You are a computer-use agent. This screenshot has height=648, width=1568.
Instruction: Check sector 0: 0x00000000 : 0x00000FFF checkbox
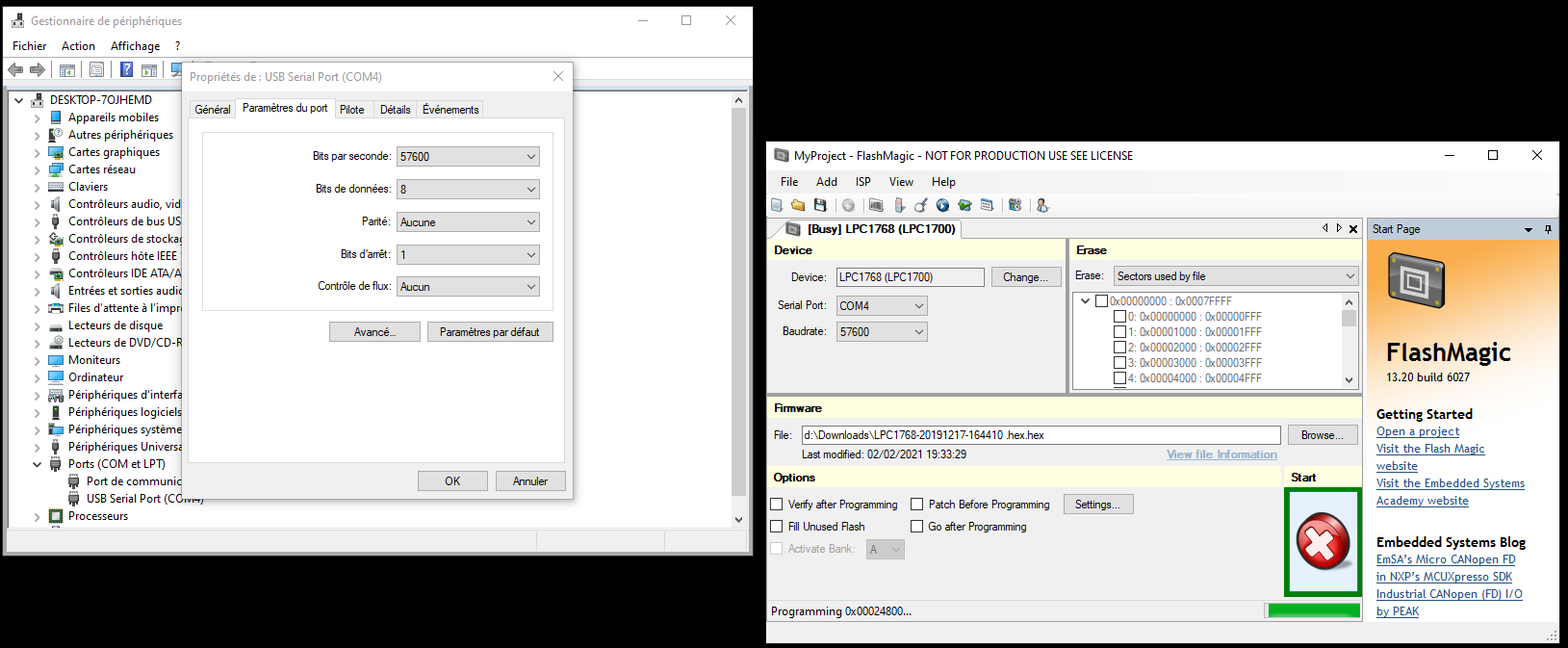(1119, 317)
